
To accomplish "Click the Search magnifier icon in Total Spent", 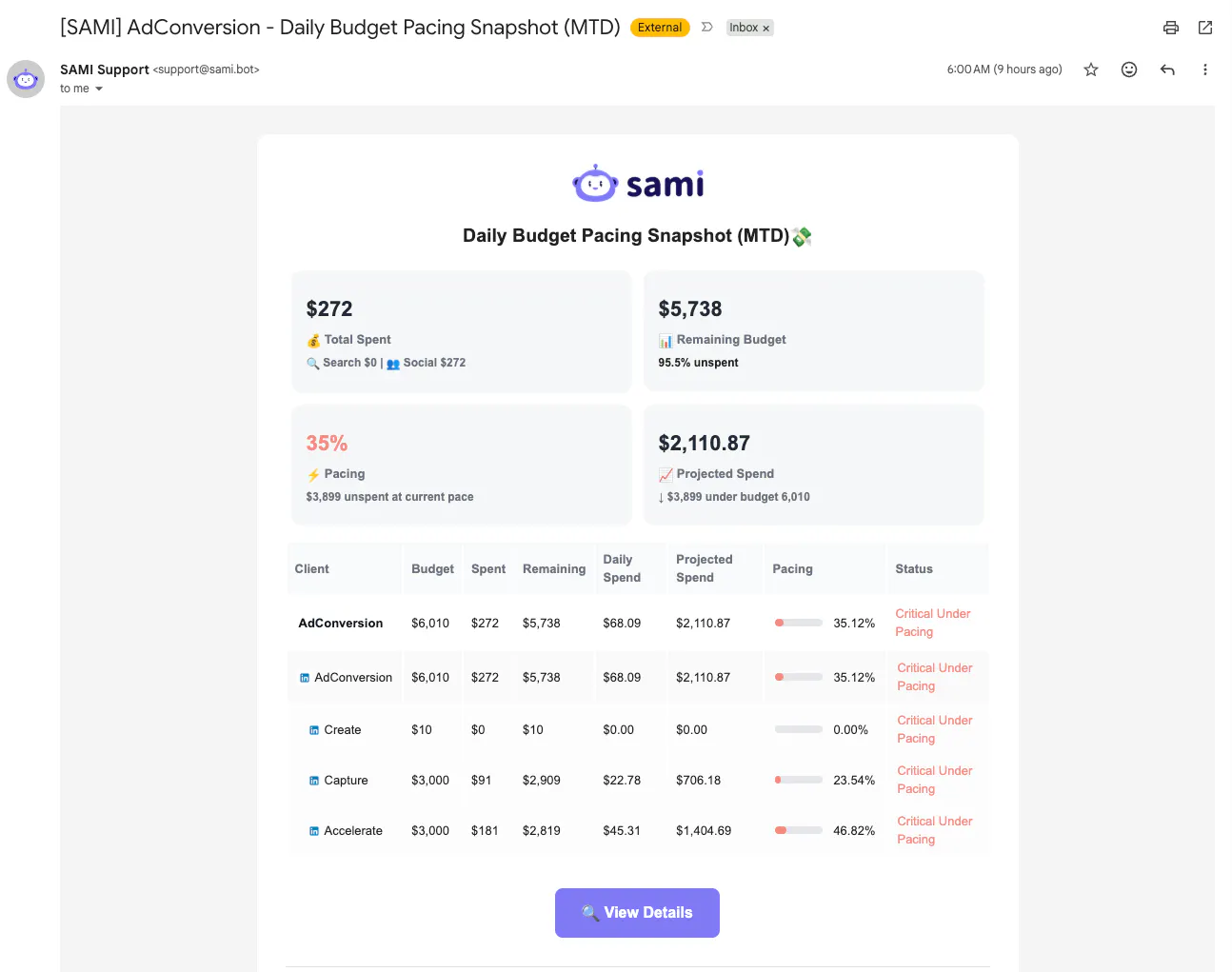I will click(312, 364).
